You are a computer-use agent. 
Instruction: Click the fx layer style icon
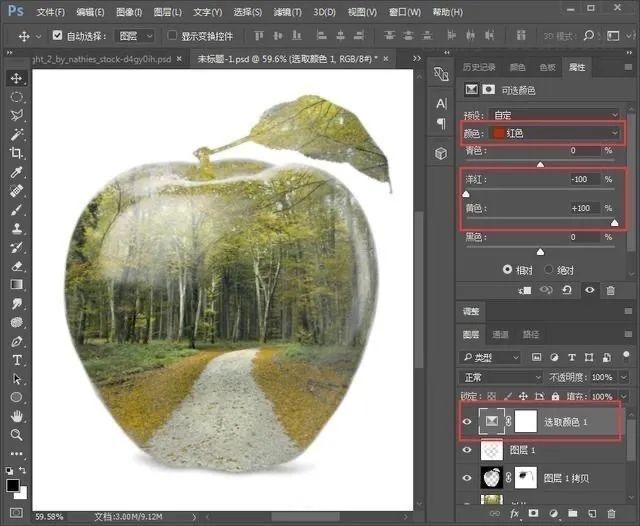pos(516,513)
